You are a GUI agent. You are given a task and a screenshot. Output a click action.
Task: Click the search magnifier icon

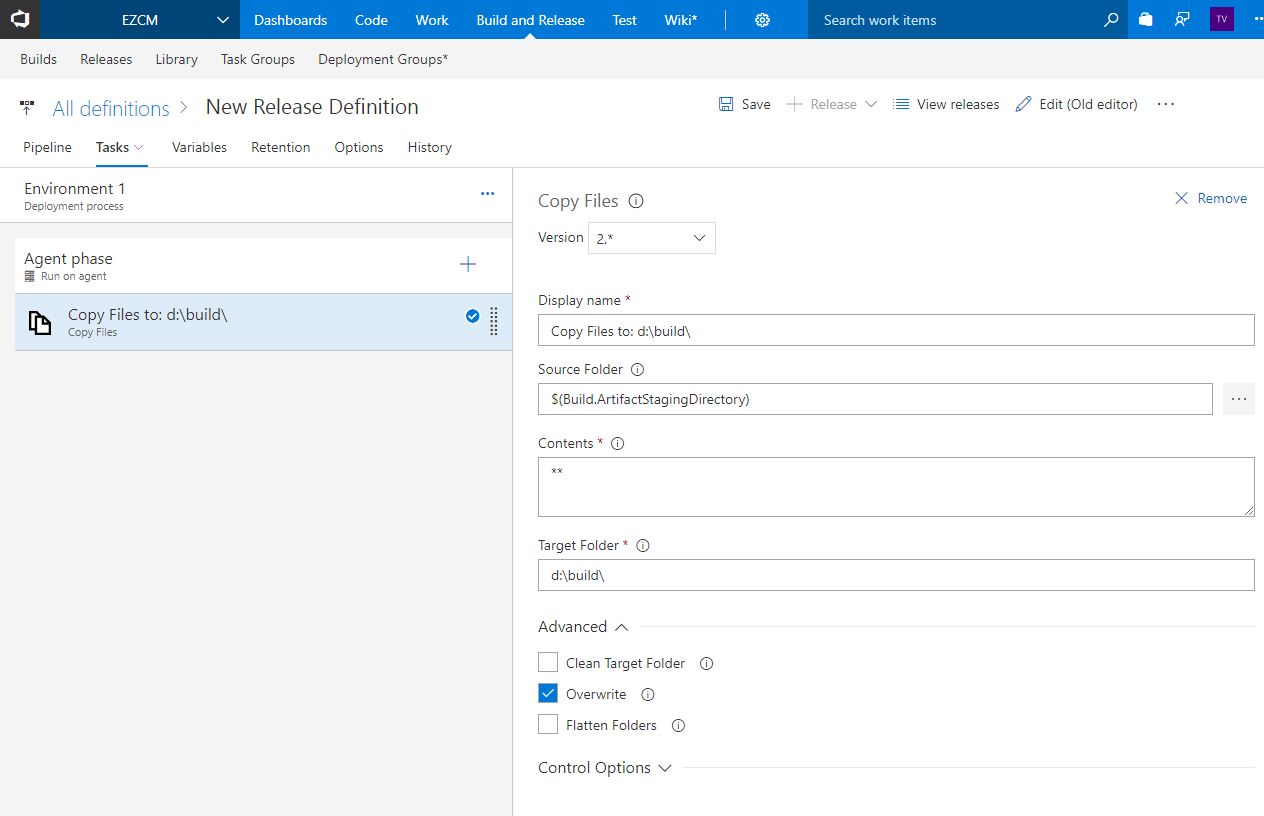point(1110,19)
